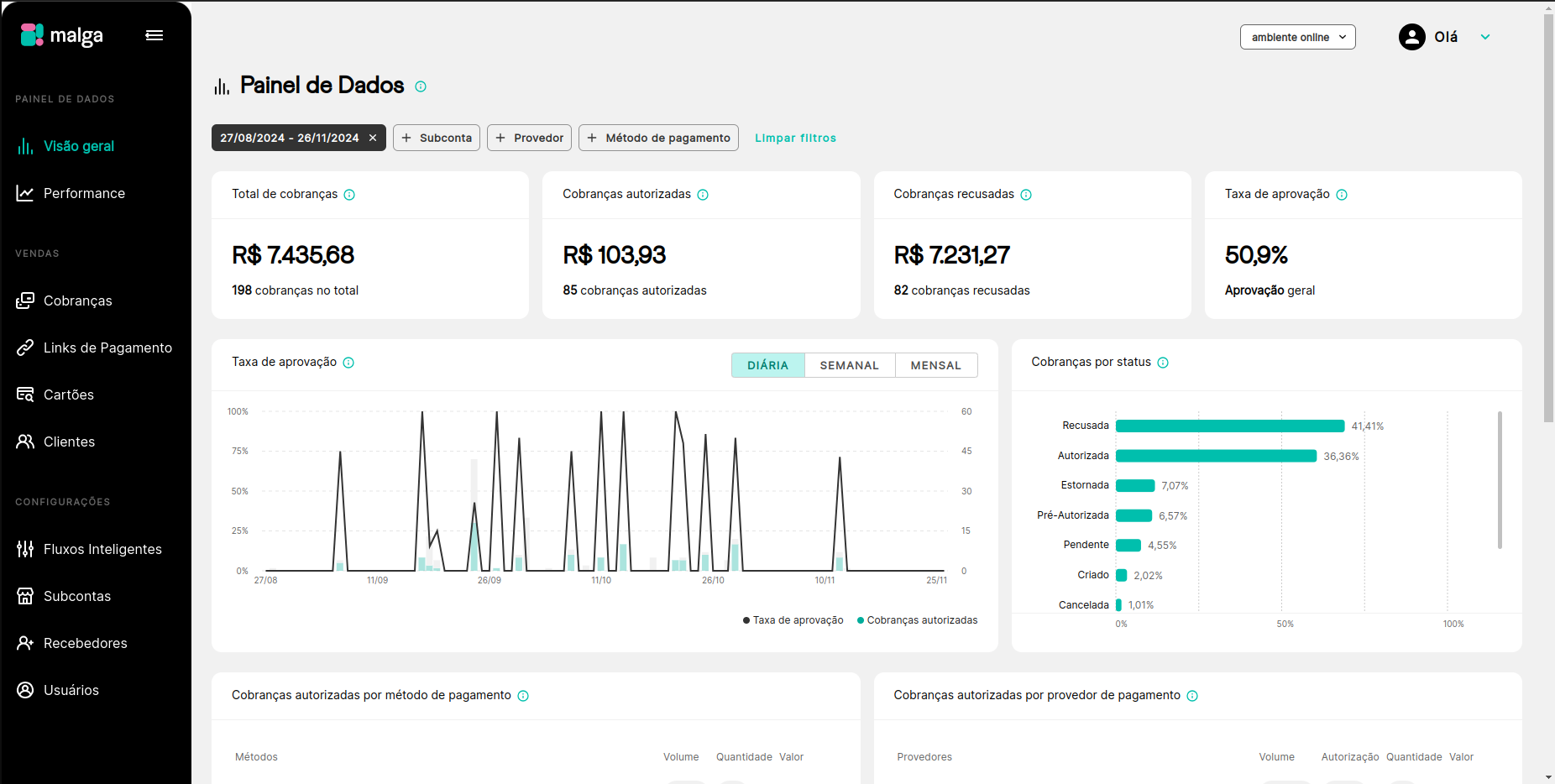1555x784 pixels.
Task: Expand user menu chevron next to Olá
Action: [1485, 37]
